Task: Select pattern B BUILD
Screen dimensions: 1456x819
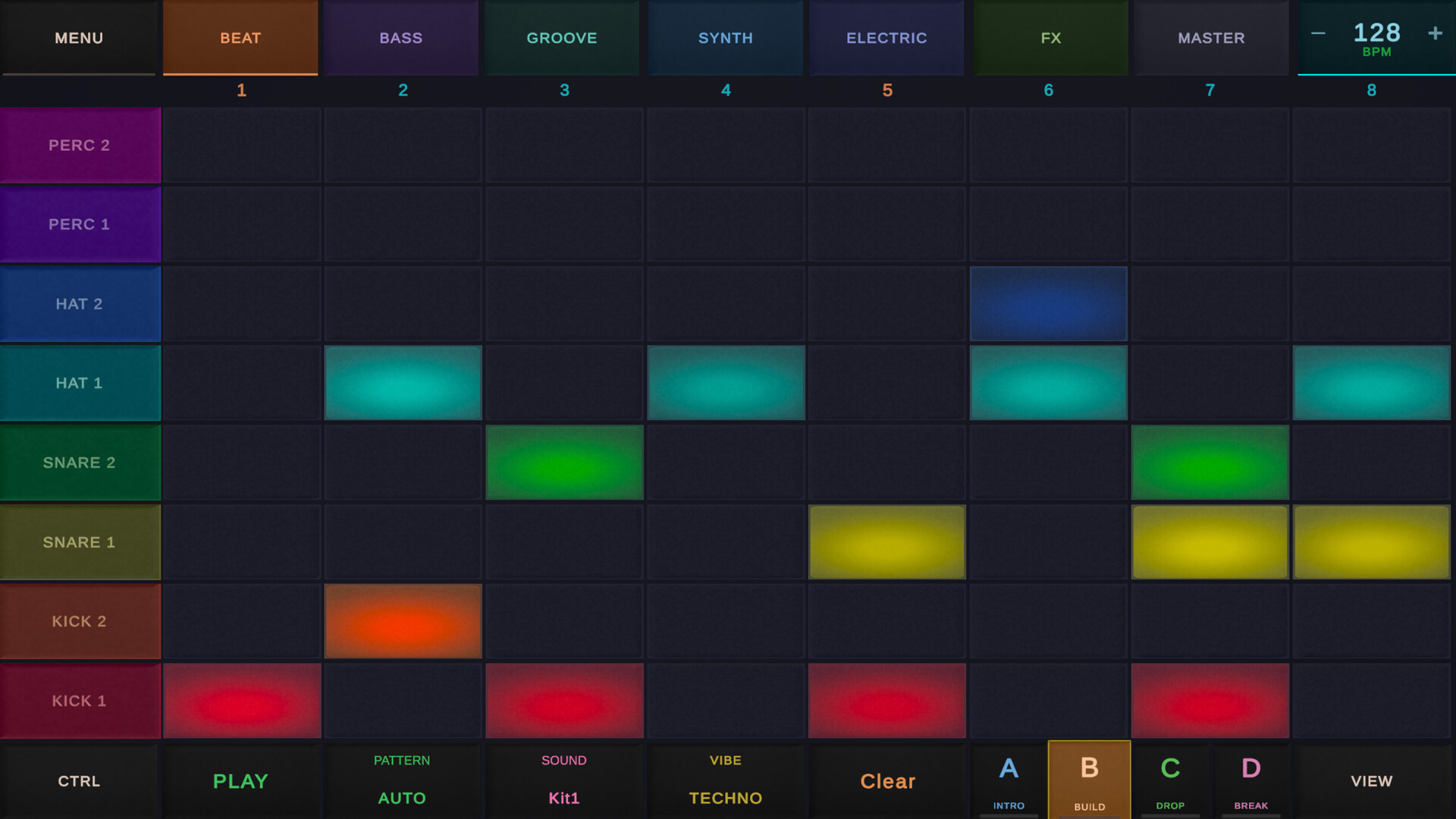Action: tap(1090, 781)
